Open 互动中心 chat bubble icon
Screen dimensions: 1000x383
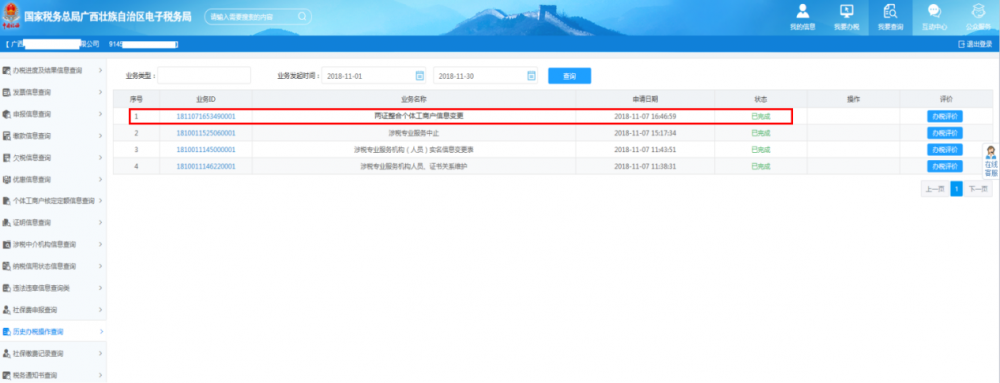click(x=934, y=12)
